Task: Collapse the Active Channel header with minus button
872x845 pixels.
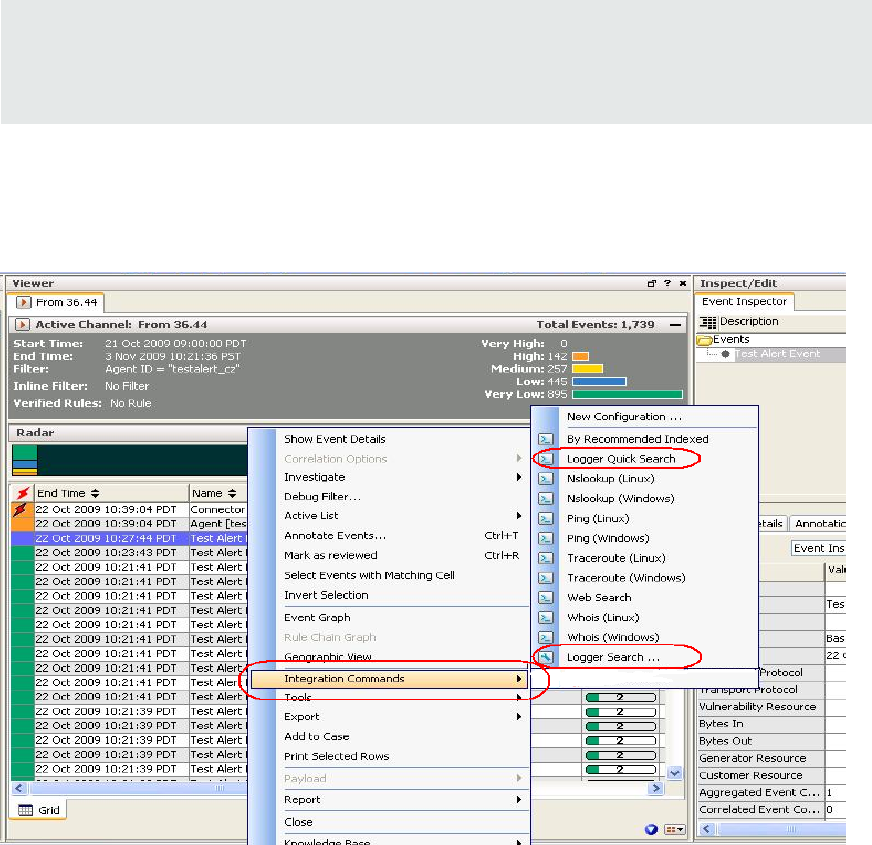Action: [675, 324]
